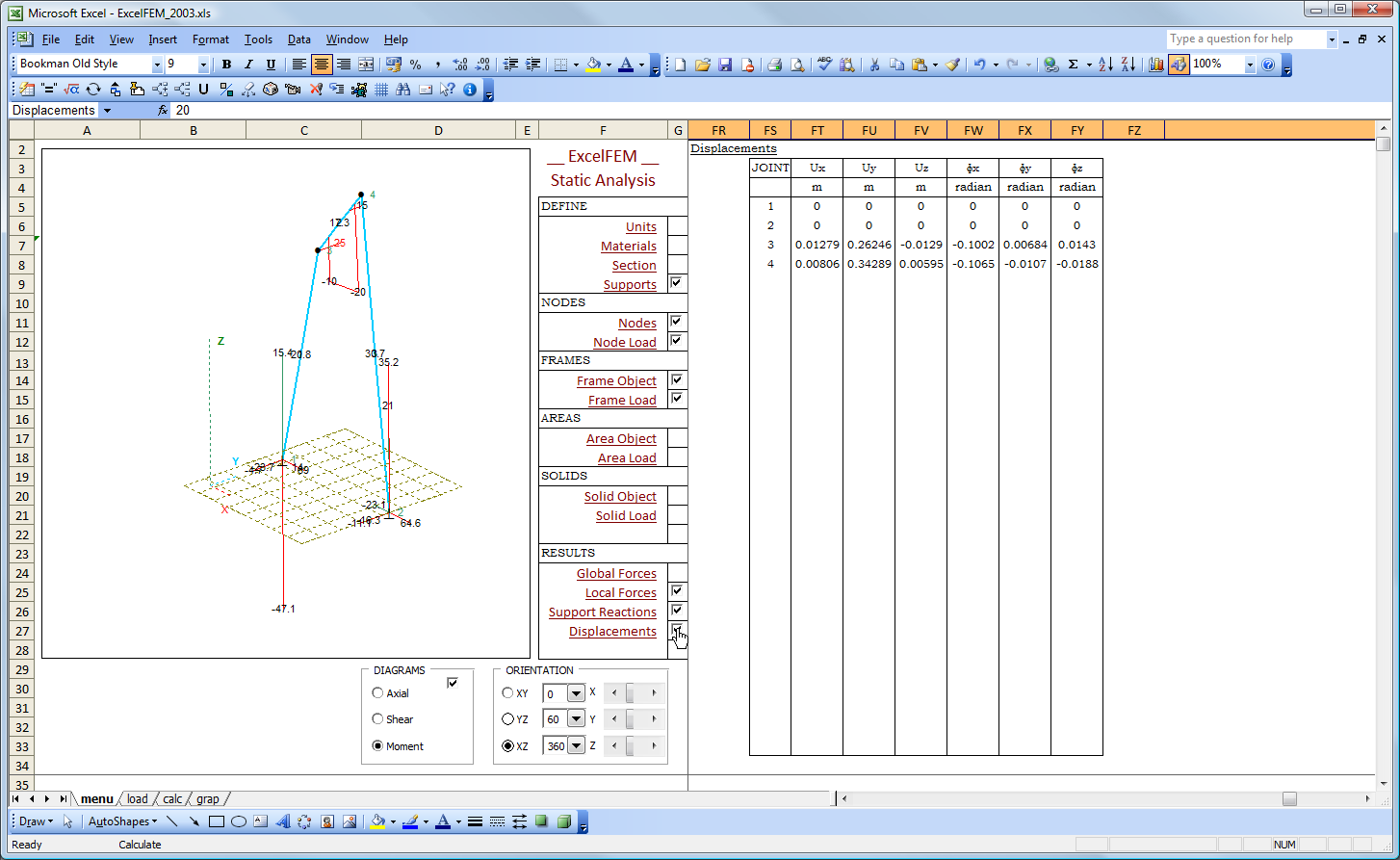
Task: Select the Oval shape tool
Action: 239,821
